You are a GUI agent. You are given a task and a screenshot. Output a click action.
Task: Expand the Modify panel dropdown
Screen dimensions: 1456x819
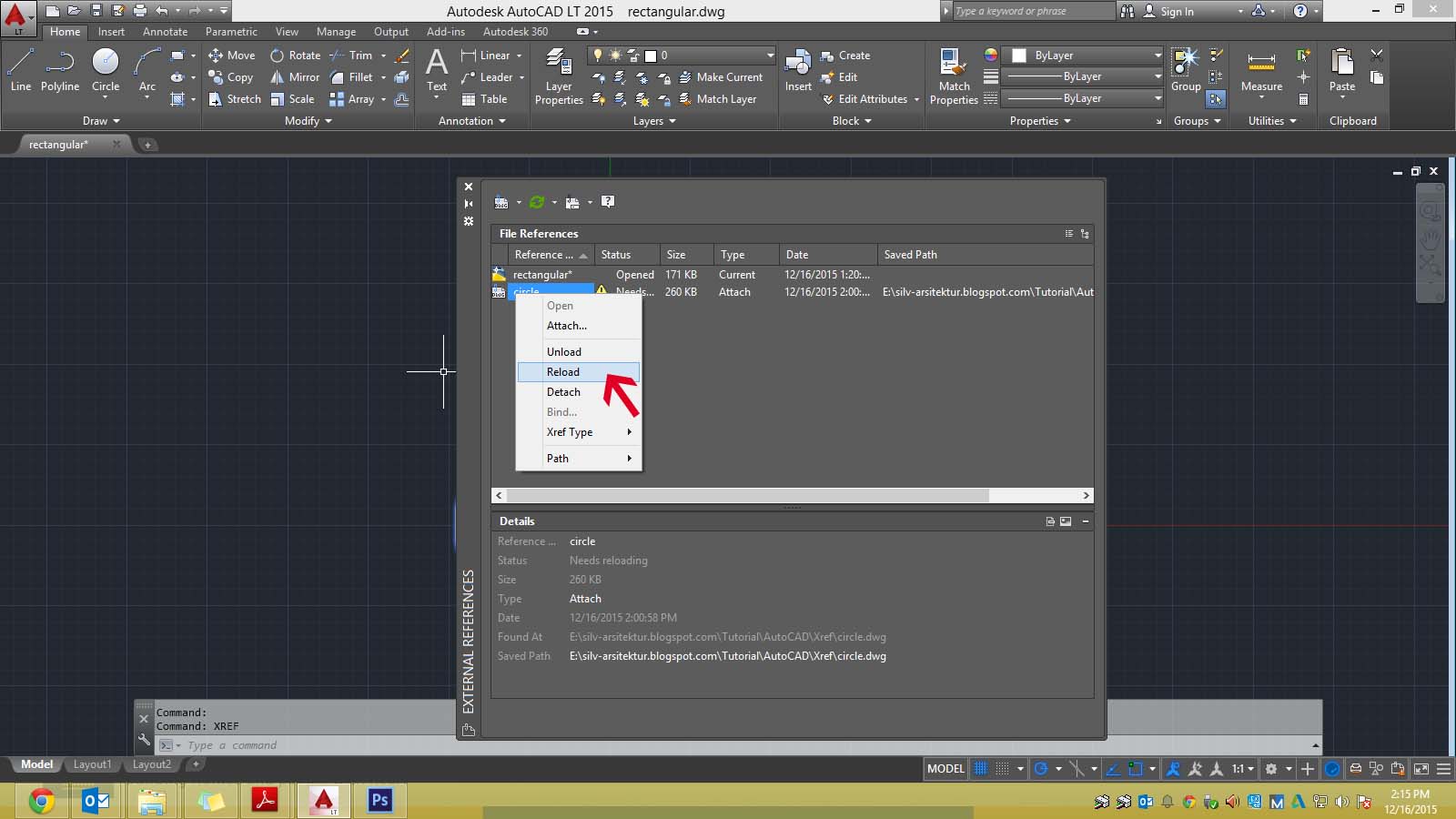click(308, 121)
